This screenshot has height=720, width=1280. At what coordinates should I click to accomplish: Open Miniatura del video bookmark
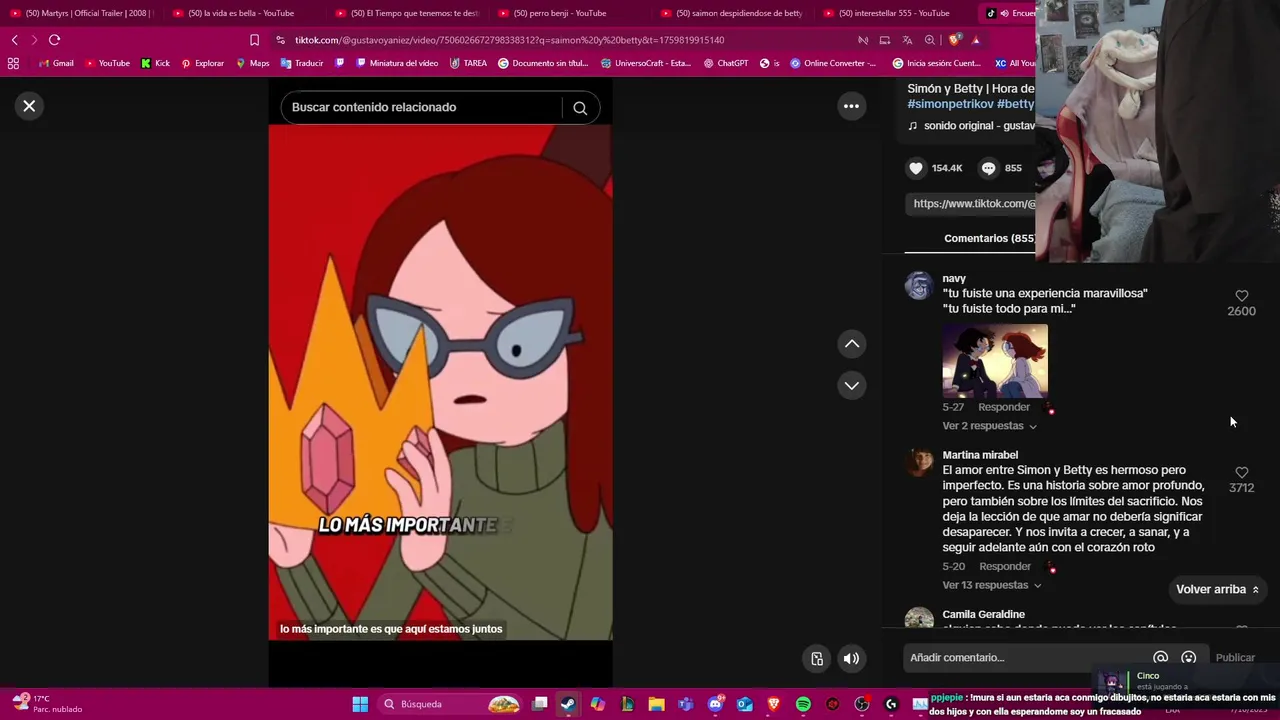click(397, 63)
